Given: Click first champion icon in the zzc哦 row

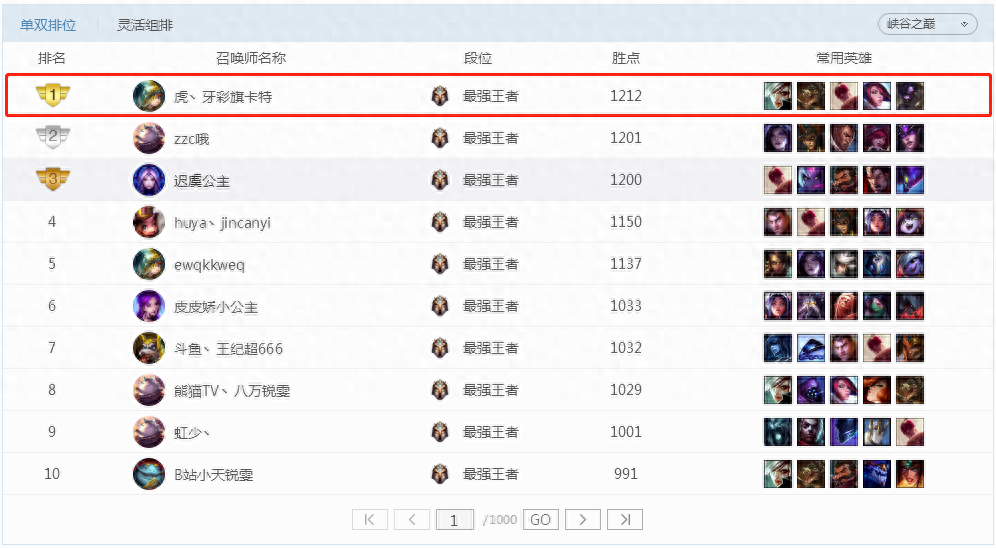Looking at the screenshot, I should coord(777,138).
